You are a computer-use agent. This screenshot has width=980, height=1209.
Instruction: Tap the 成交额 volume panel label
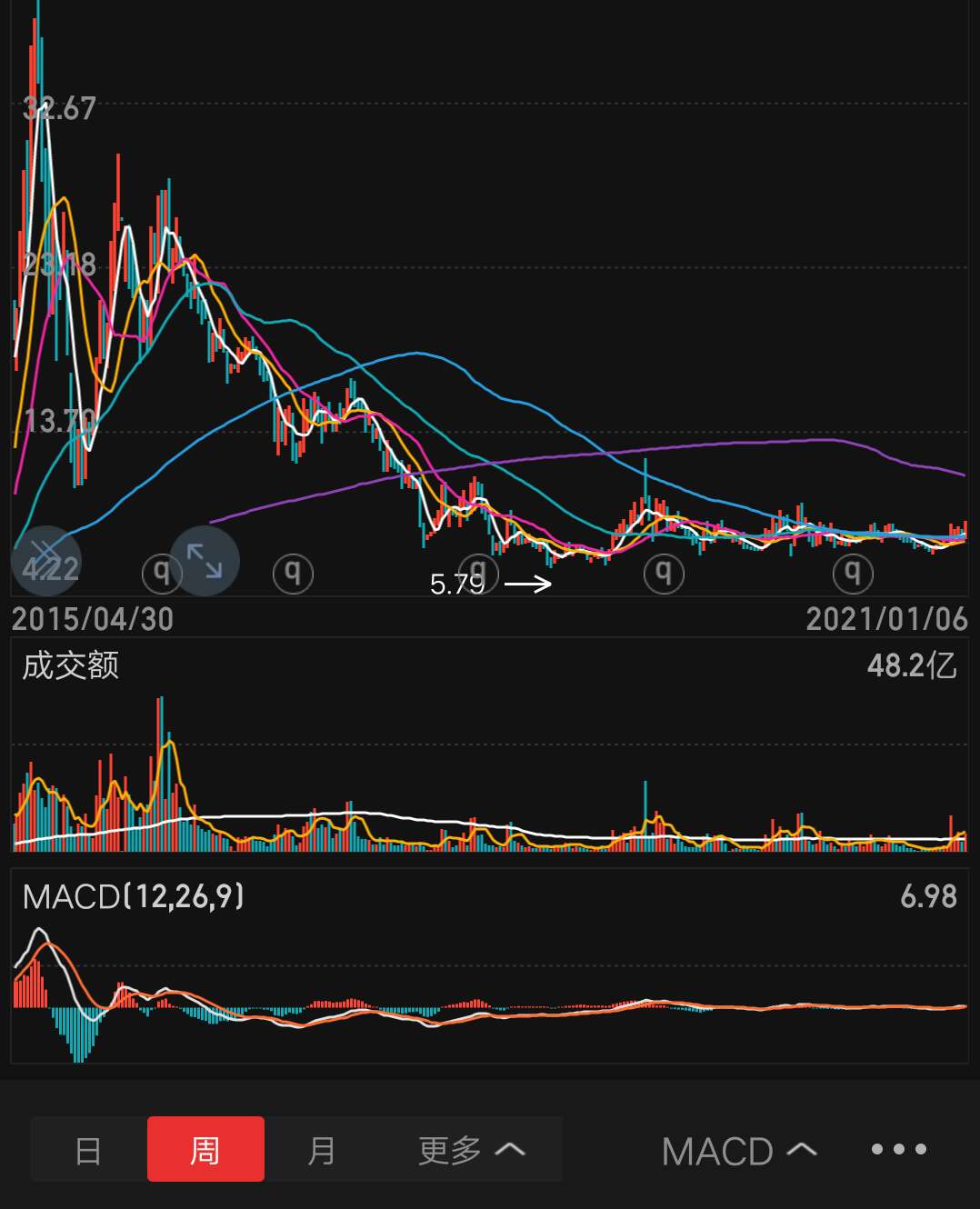click(x=70, y=665)
